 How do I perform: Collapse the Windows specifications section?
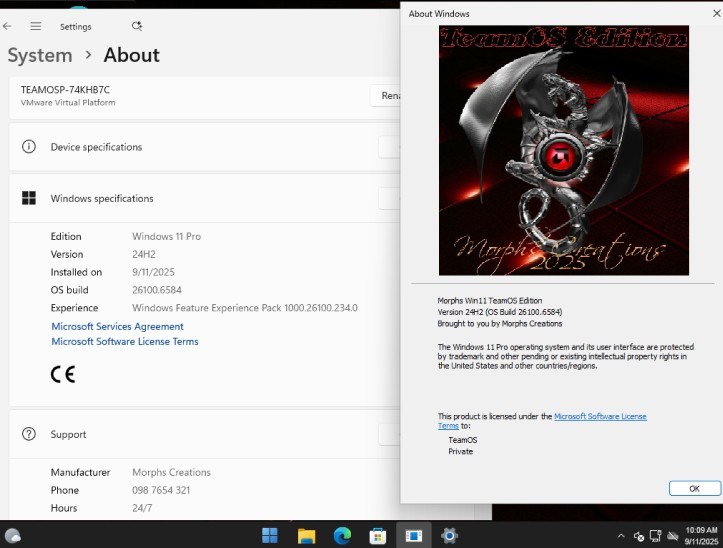(x=389, y=198)
